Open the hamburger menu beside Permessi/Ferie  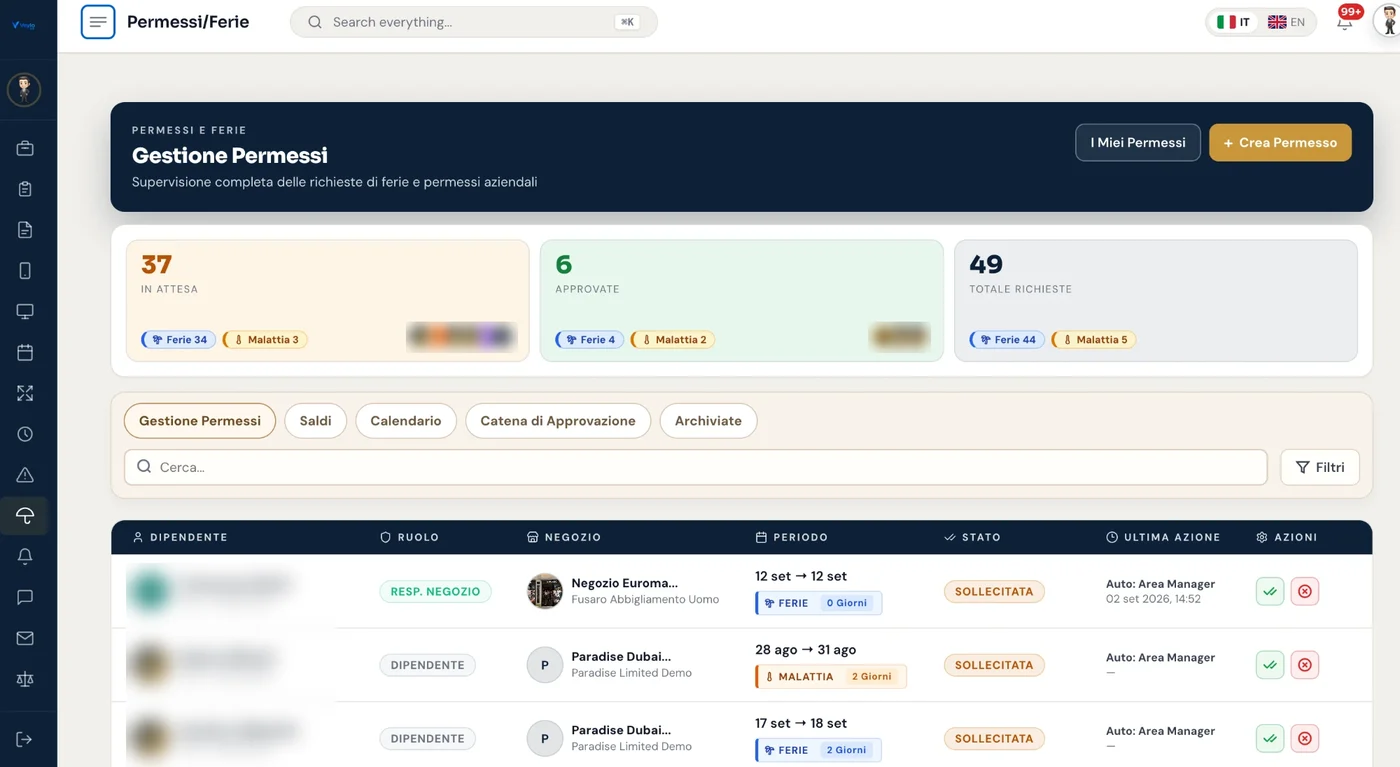click(98, 22)
